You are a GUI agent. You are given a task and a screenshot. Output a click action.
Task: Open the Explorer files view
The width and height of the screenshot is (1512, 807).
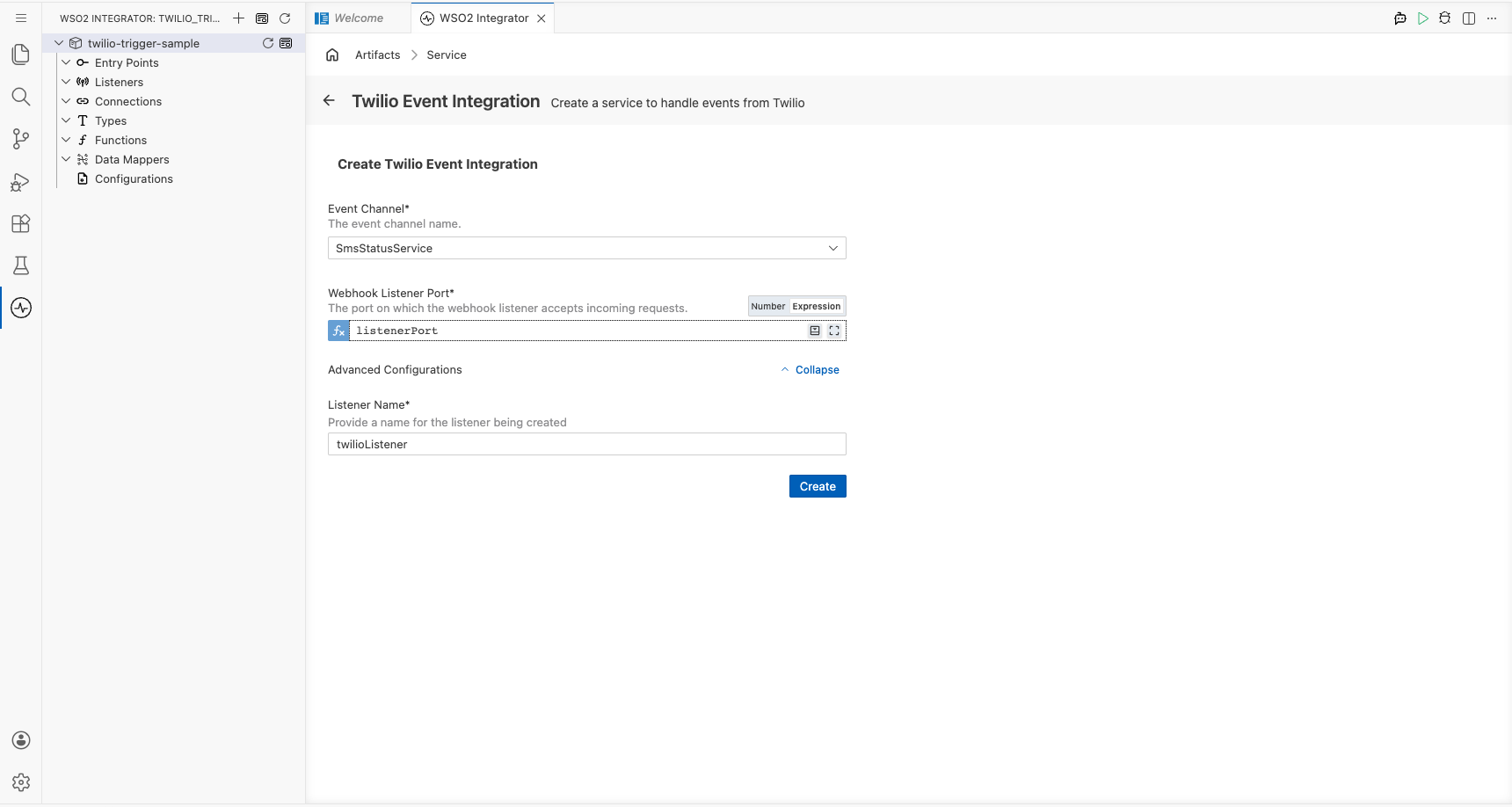click(21, 55)
